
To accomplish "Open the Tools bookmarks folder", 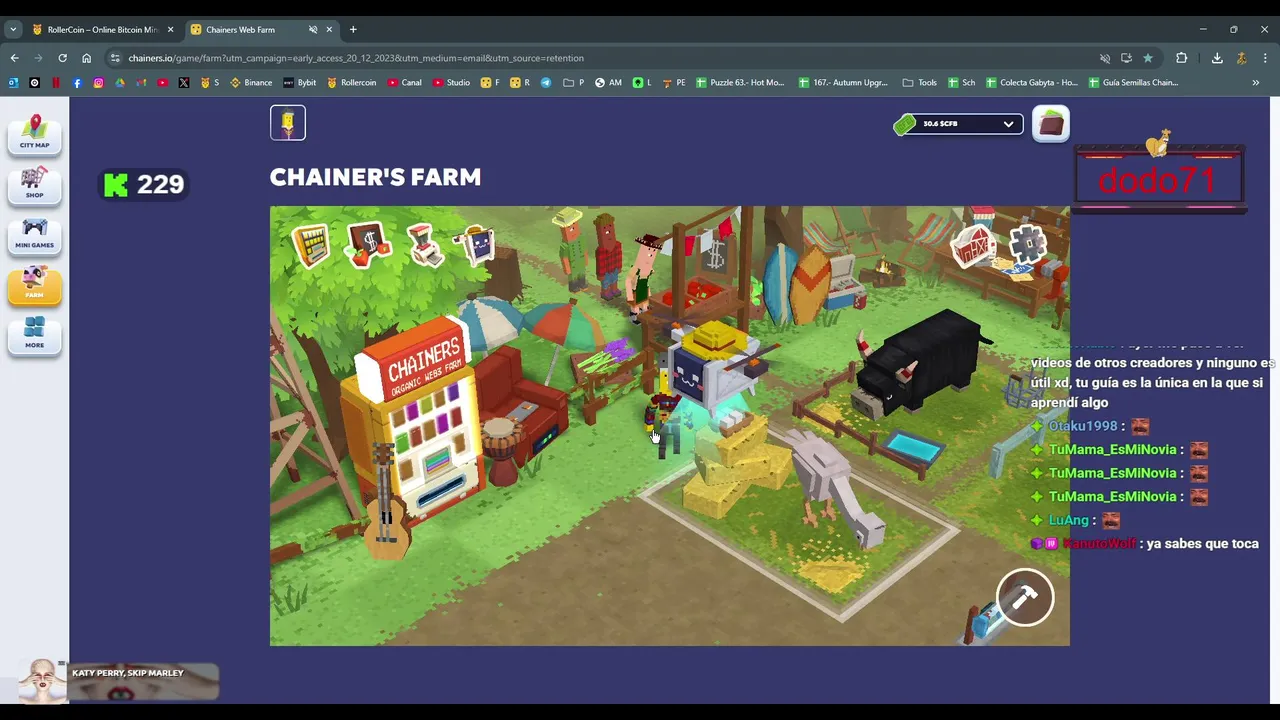I will coord(920,82).
